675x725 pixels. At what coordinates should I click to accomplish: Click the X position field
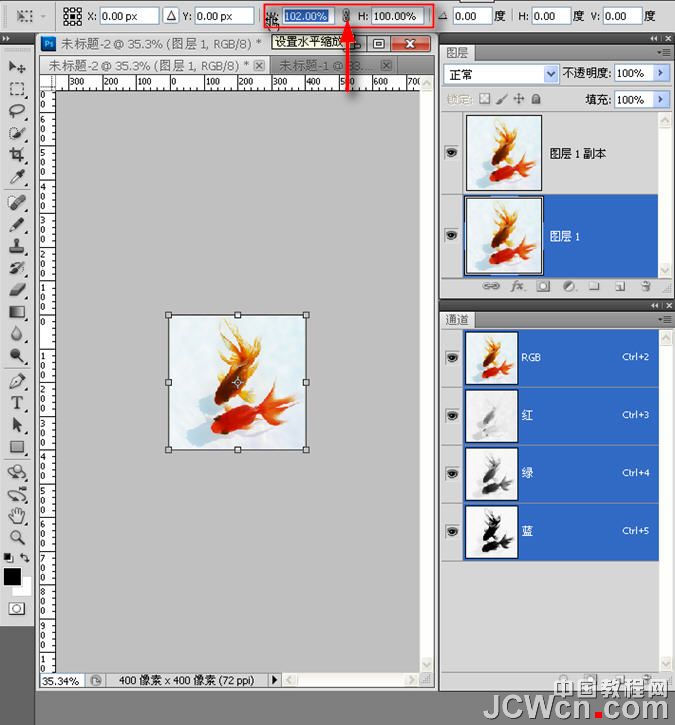(x=129, y=16)
